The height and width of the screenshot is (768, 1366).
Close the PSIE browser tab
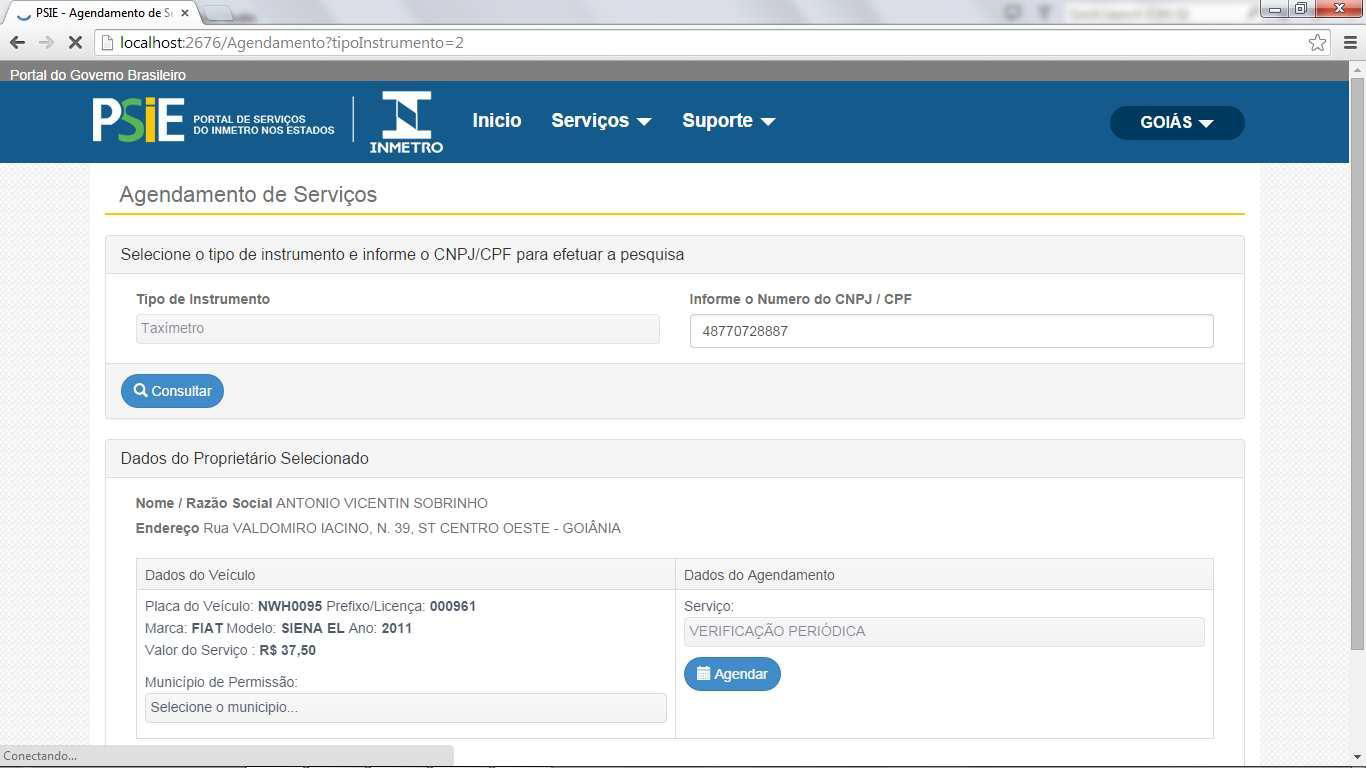185,13
